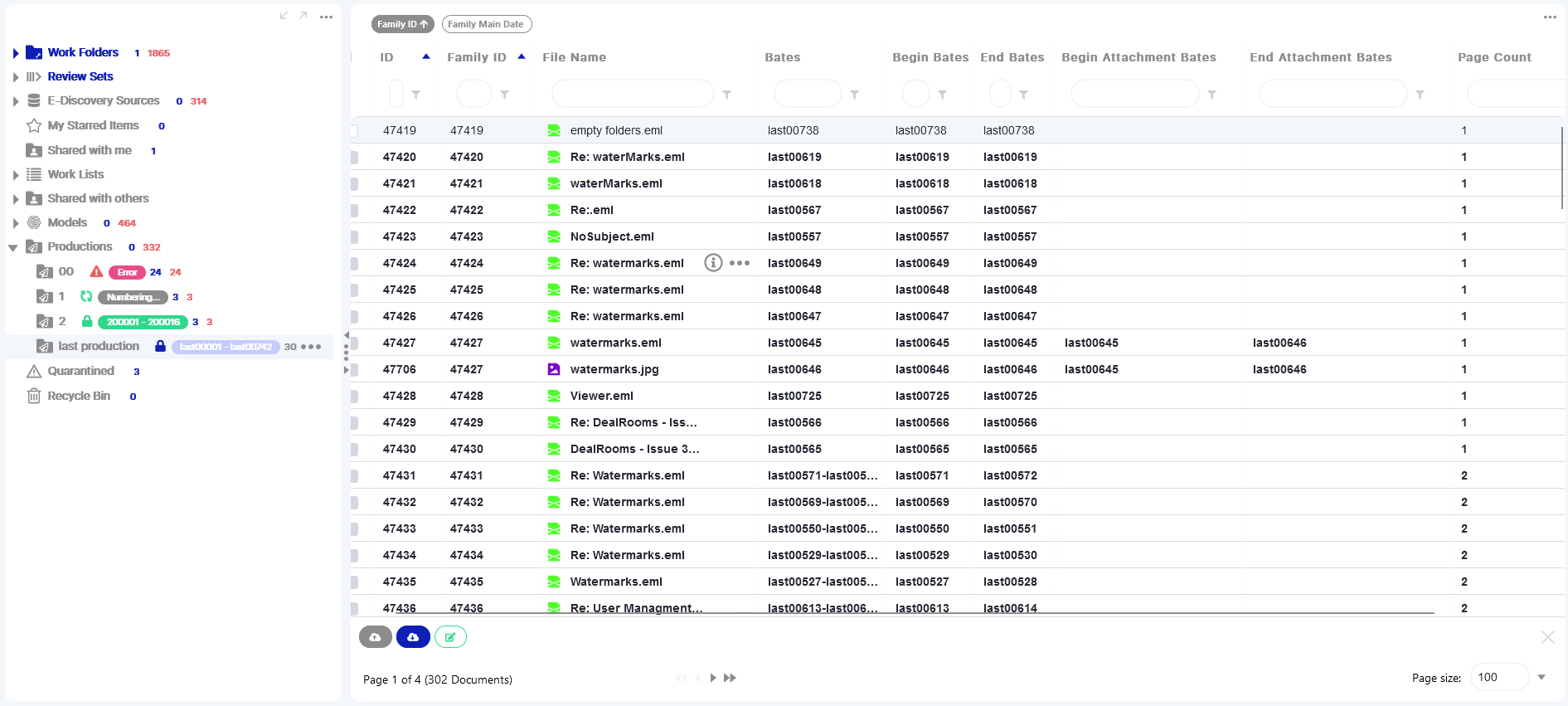Screen dimensions: 1568x706
Task: Select checkbox for row 47435
Action: pos(354,582)
